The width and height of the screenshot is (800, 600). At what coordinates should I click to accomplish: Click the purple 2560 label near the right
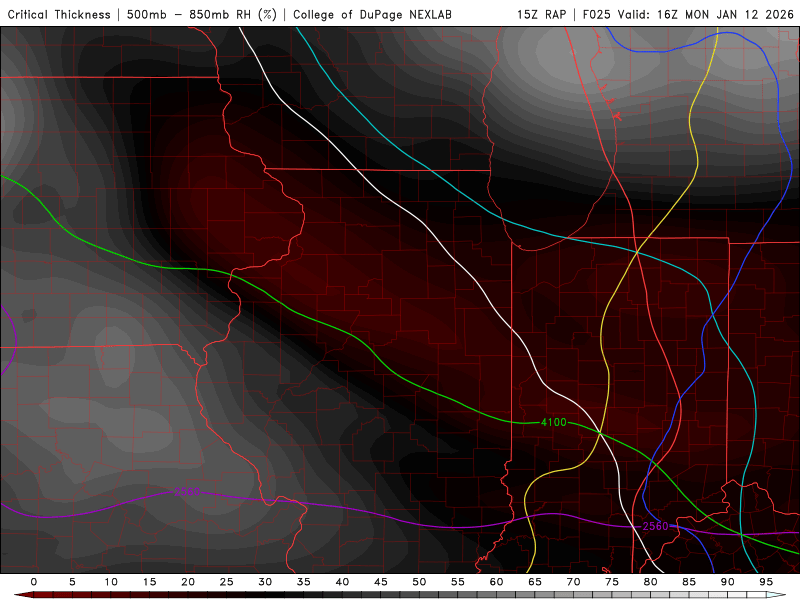656,526
